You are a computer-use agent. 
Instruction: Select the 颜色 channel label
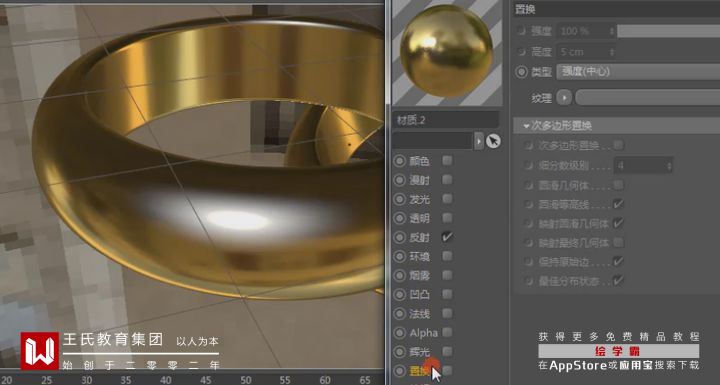pos(419,161)
